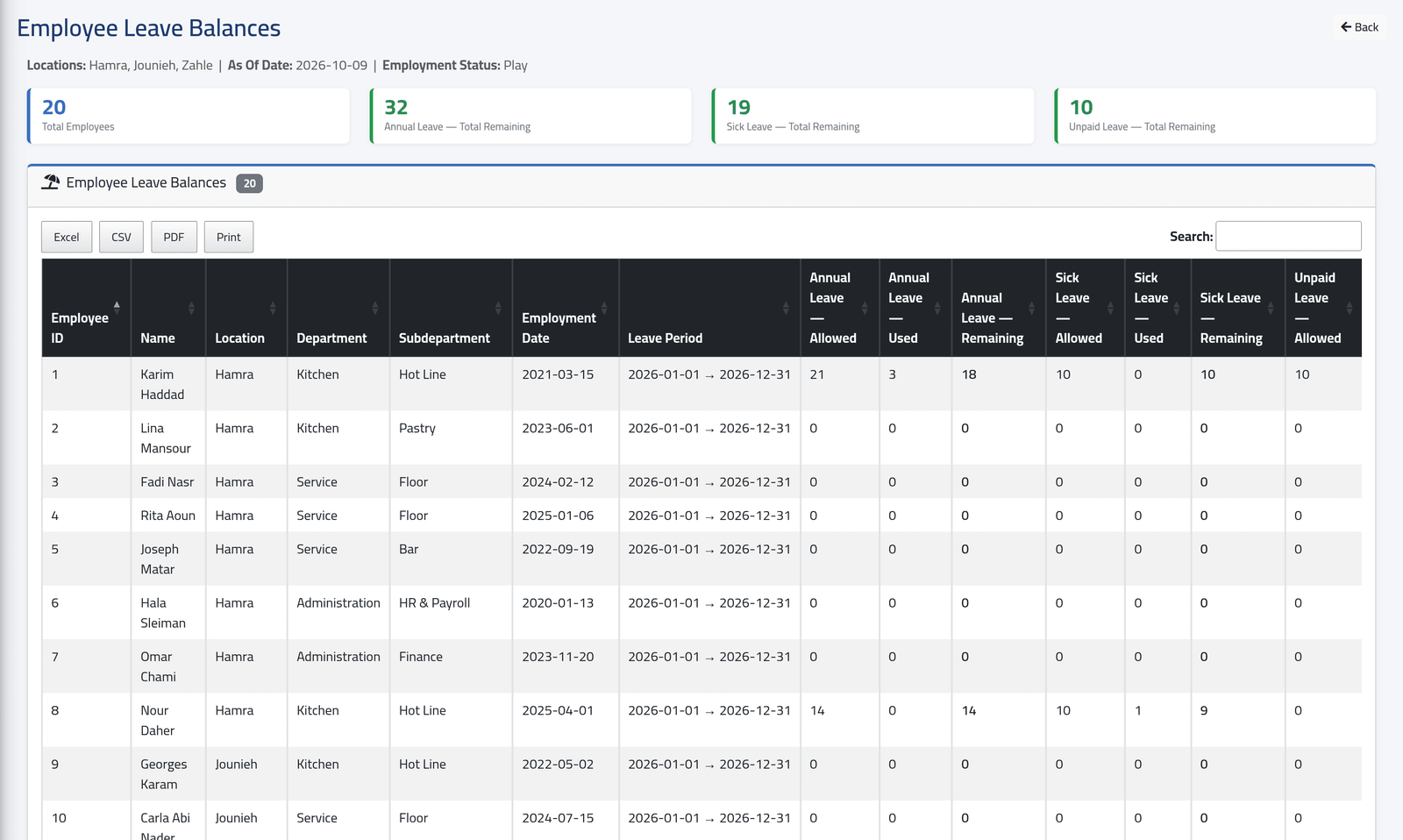Go back using the Back link

coord(1359,27)
